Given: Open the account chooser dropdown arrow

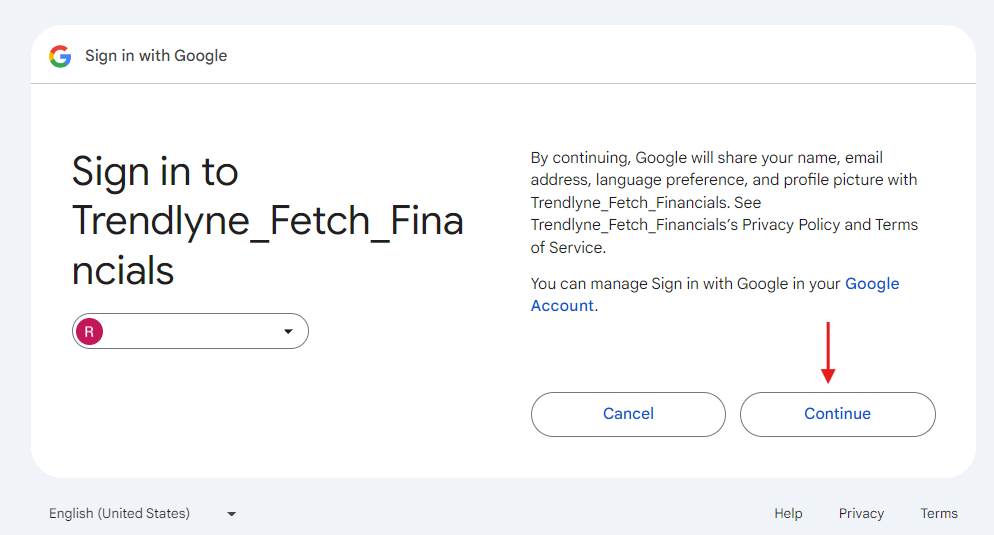Looking at the screenshot, I should pos(288,332).
